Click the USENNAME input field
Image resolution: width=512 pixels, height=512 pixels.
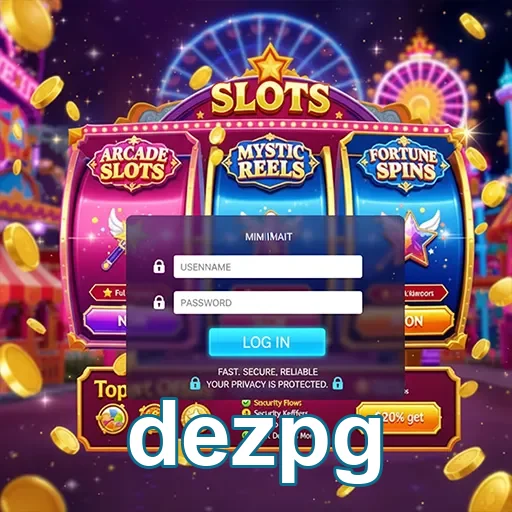268,267
